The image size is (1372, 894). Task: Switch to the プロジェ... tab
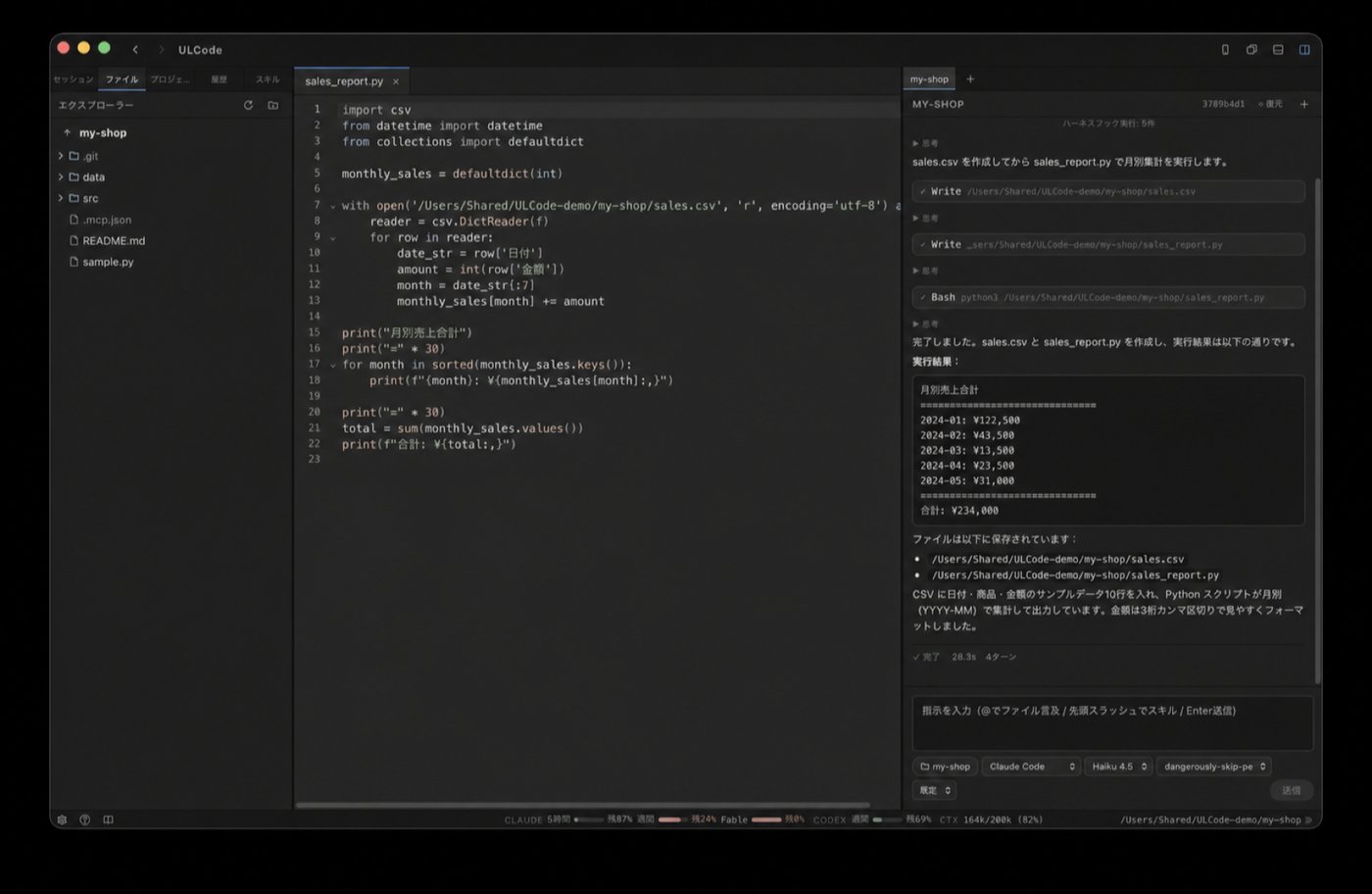170,79
